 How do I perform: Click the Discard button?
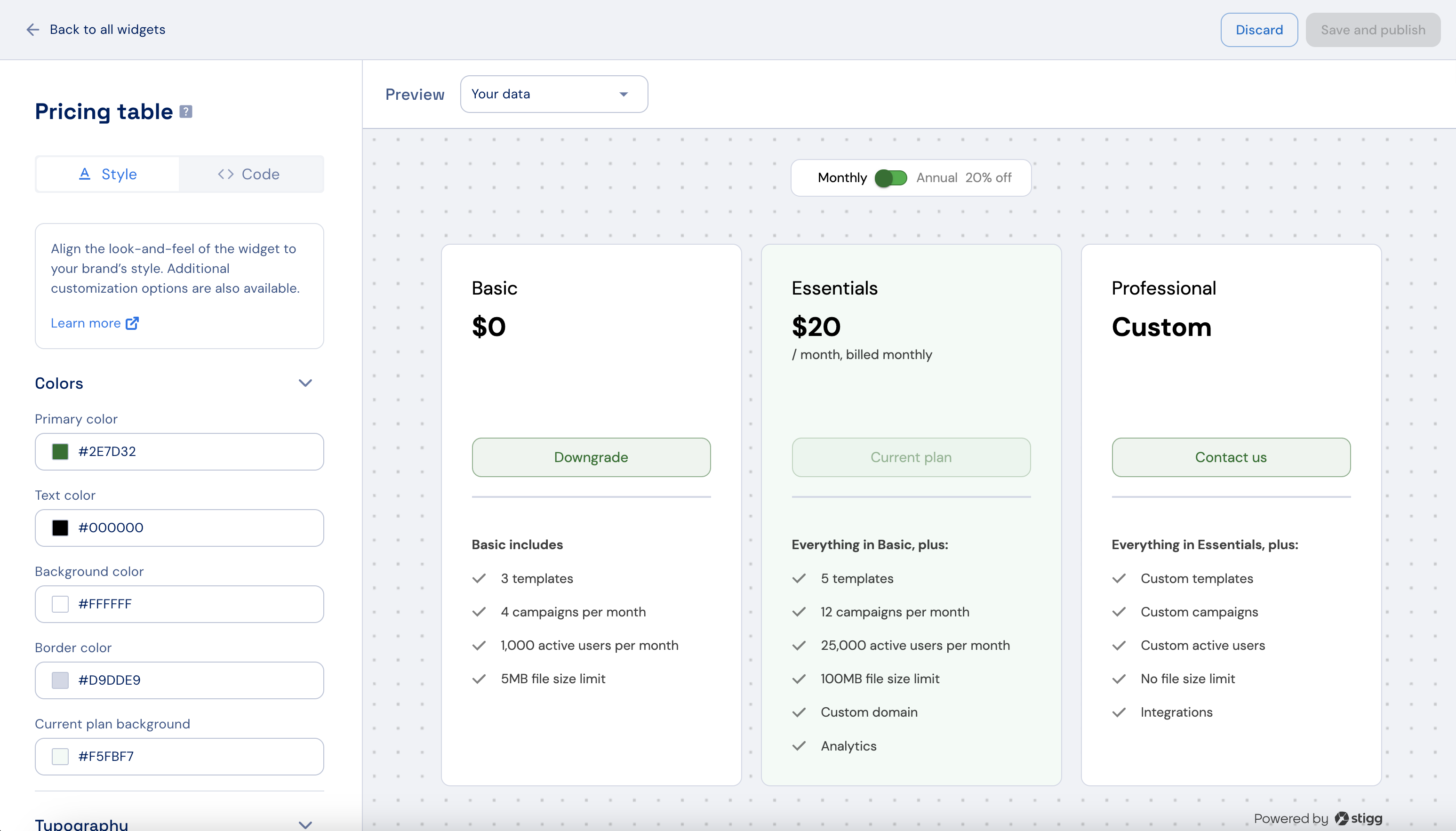pyautogui.click(x=1258, y=30)
